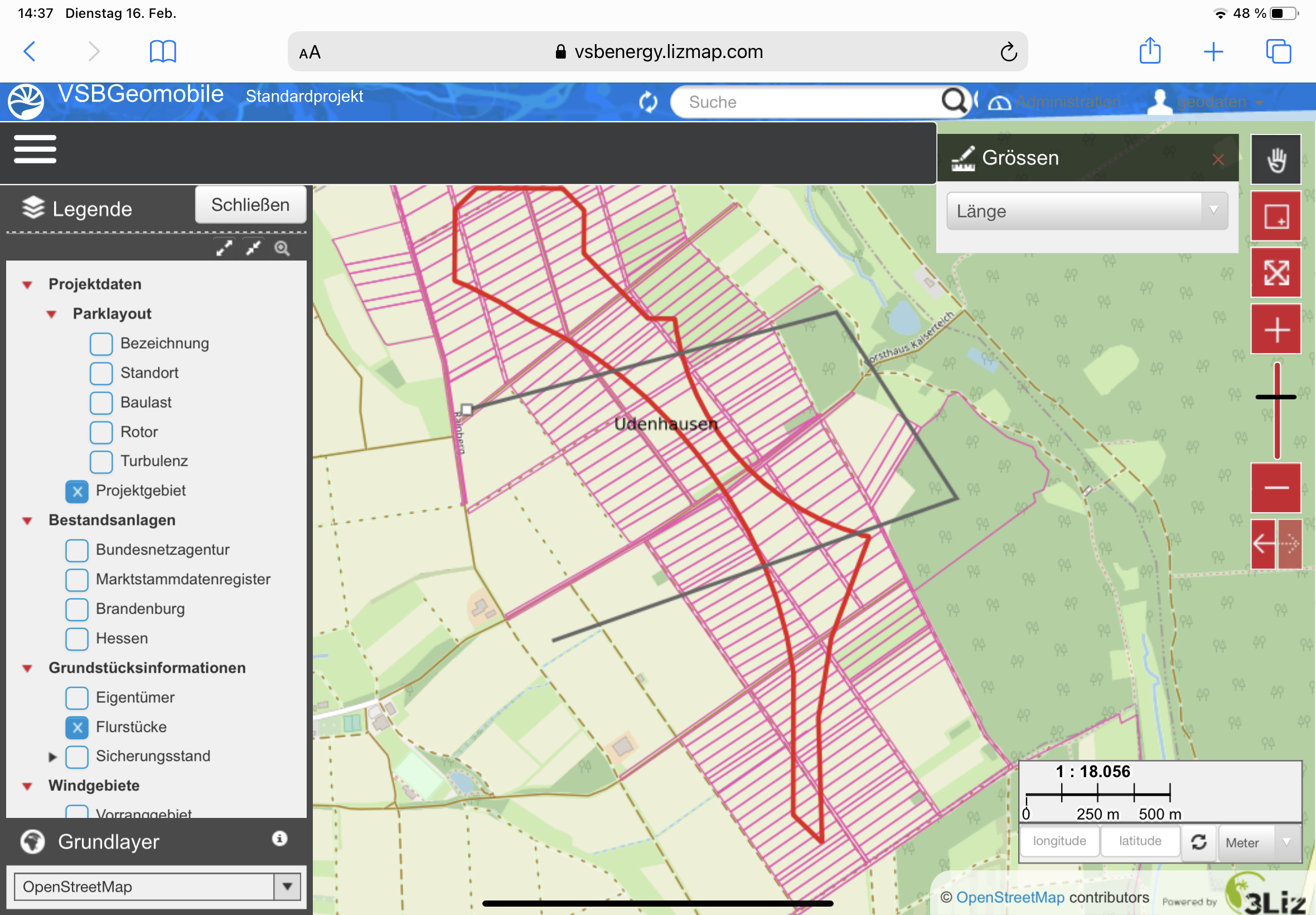Expand all legend groups icon

(x=224, y=248)
